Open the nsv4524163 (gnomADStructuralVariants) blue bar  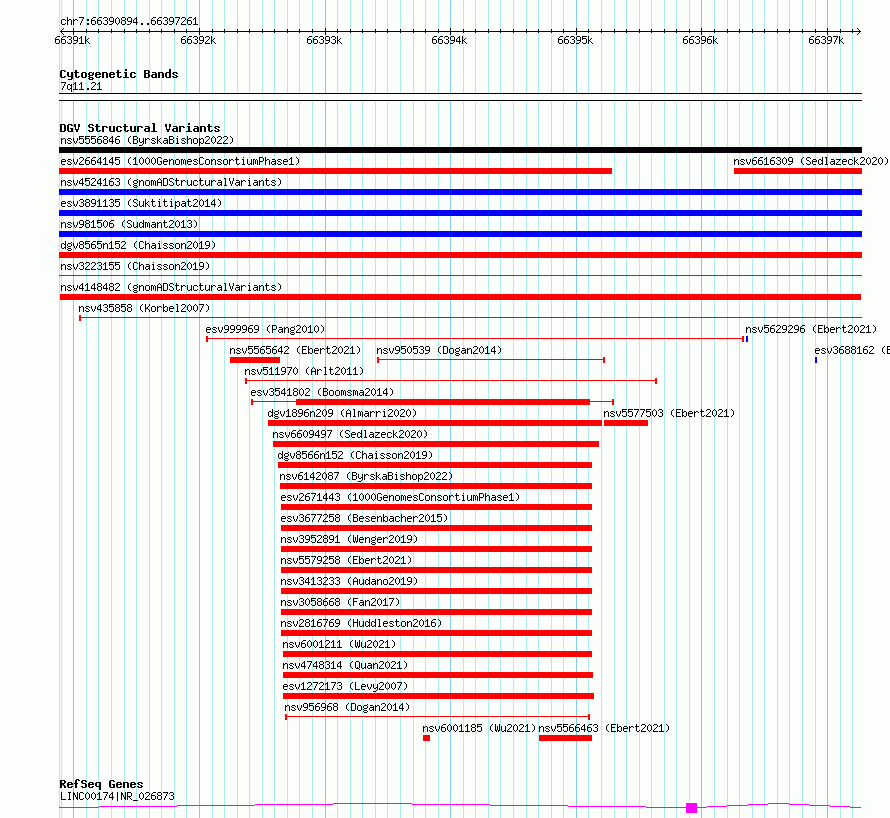tap(460, 192)
